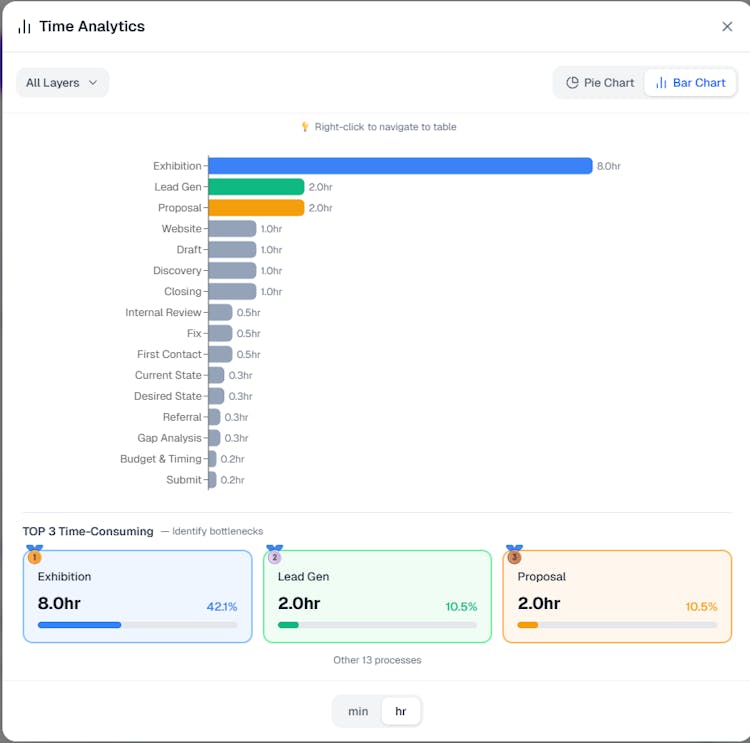
Task: Switch to the Bar Chart view
Action: (x=690, y=83)
